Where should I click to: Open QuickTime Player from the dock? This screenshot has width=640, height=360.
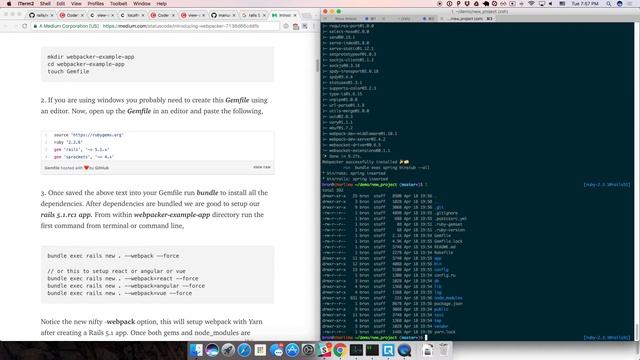(404, 350)
